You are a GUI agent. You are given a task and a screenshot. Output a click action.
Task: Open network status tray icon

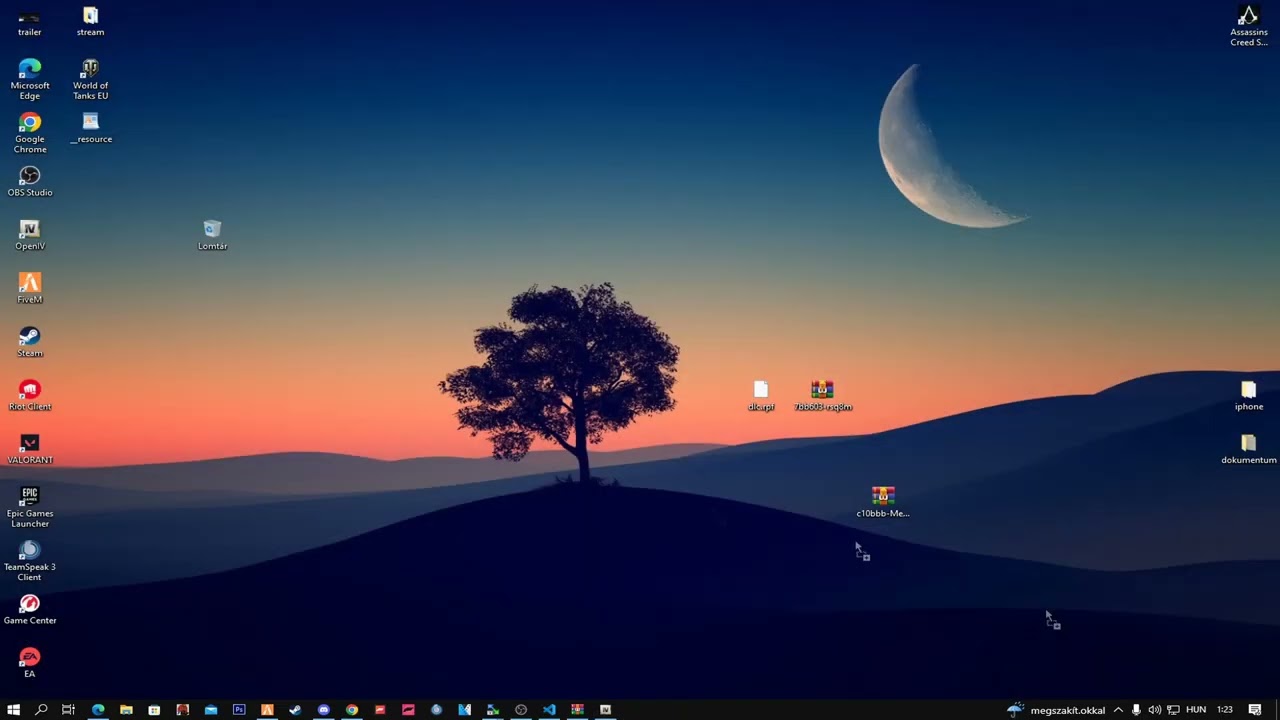coord(1174,710)
